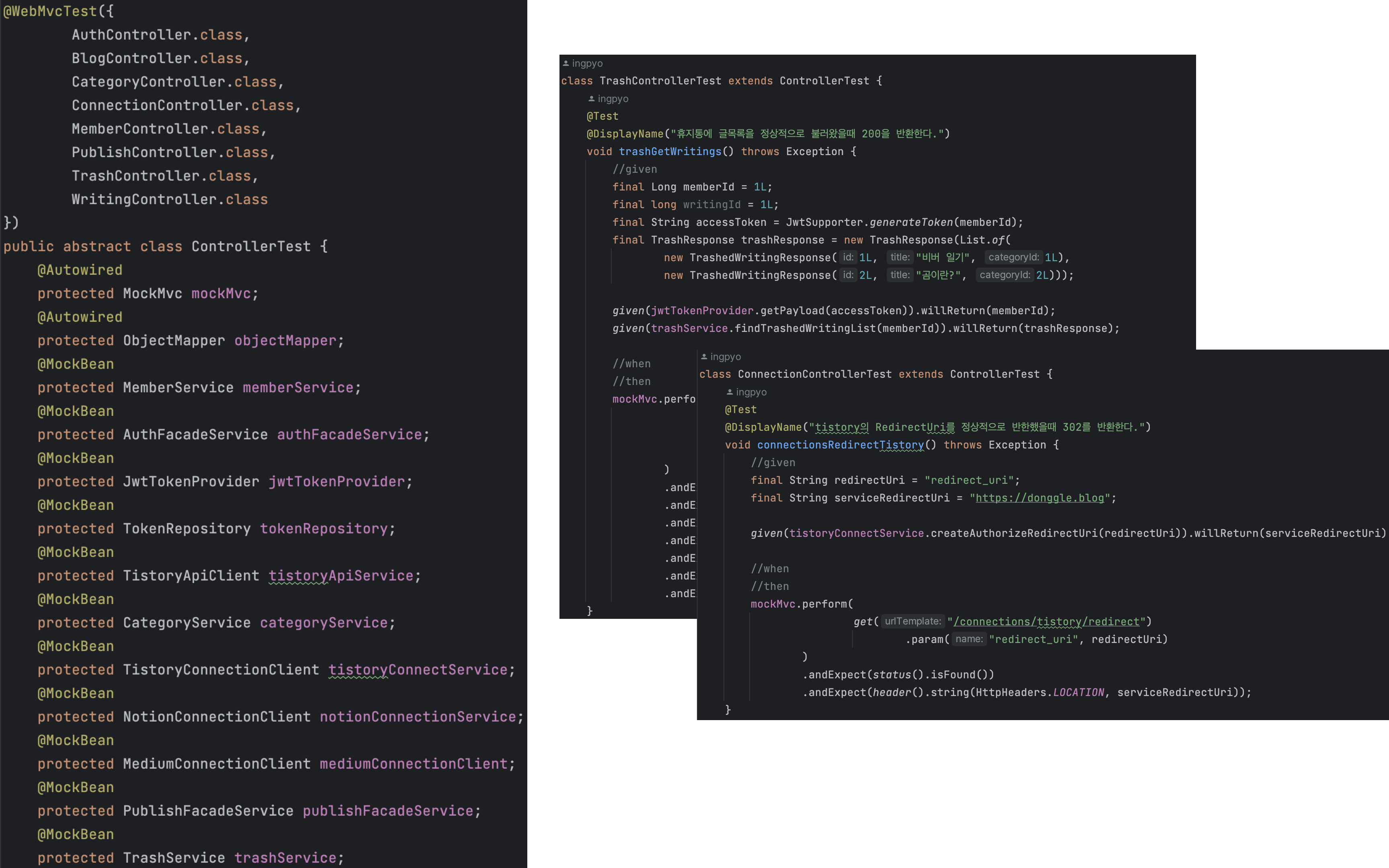Select TrashController.class entry
This screenshot has height=868, width=1389.
pos(161,176)
